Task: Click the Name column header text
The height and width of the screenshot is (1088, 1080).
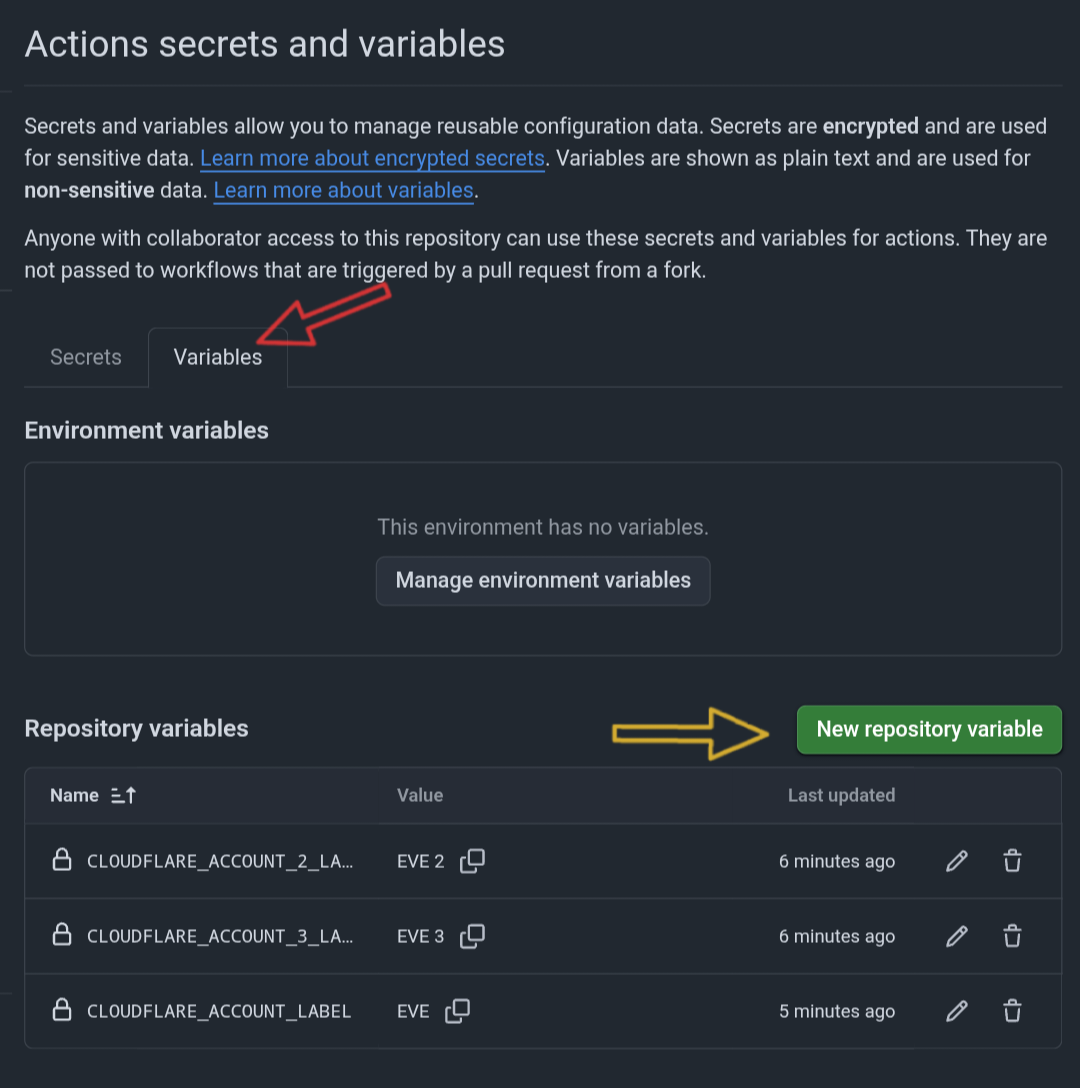Action: click(x=74, y=795)
